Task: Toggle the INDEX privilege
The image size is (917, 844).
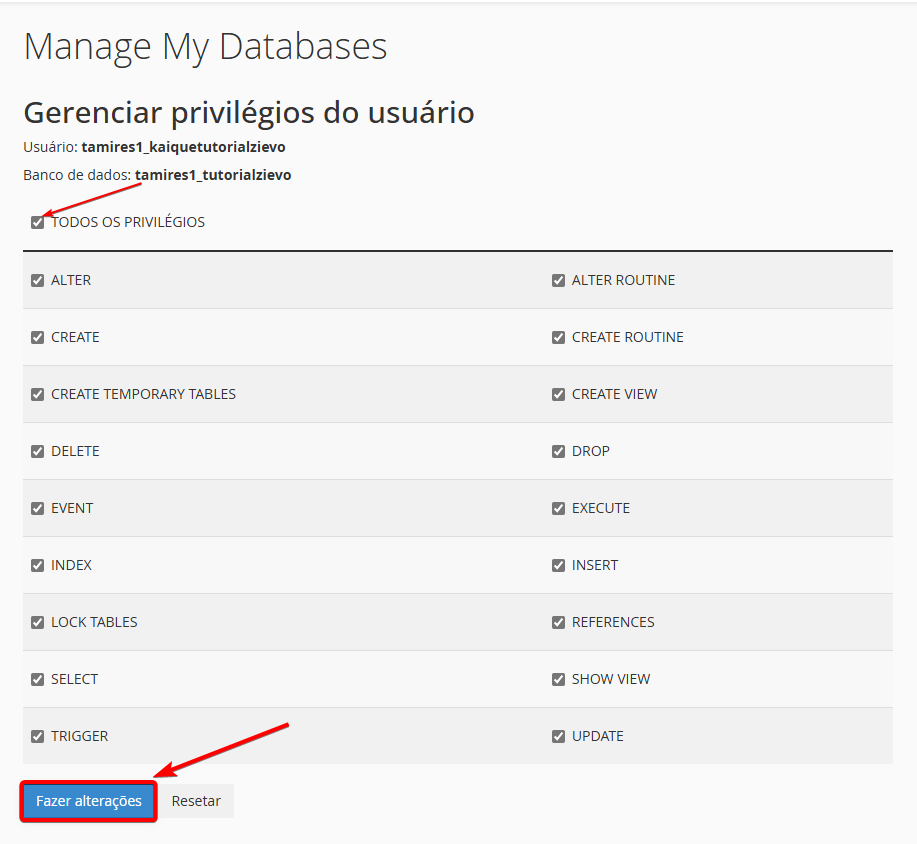Action: click(37, 566)
